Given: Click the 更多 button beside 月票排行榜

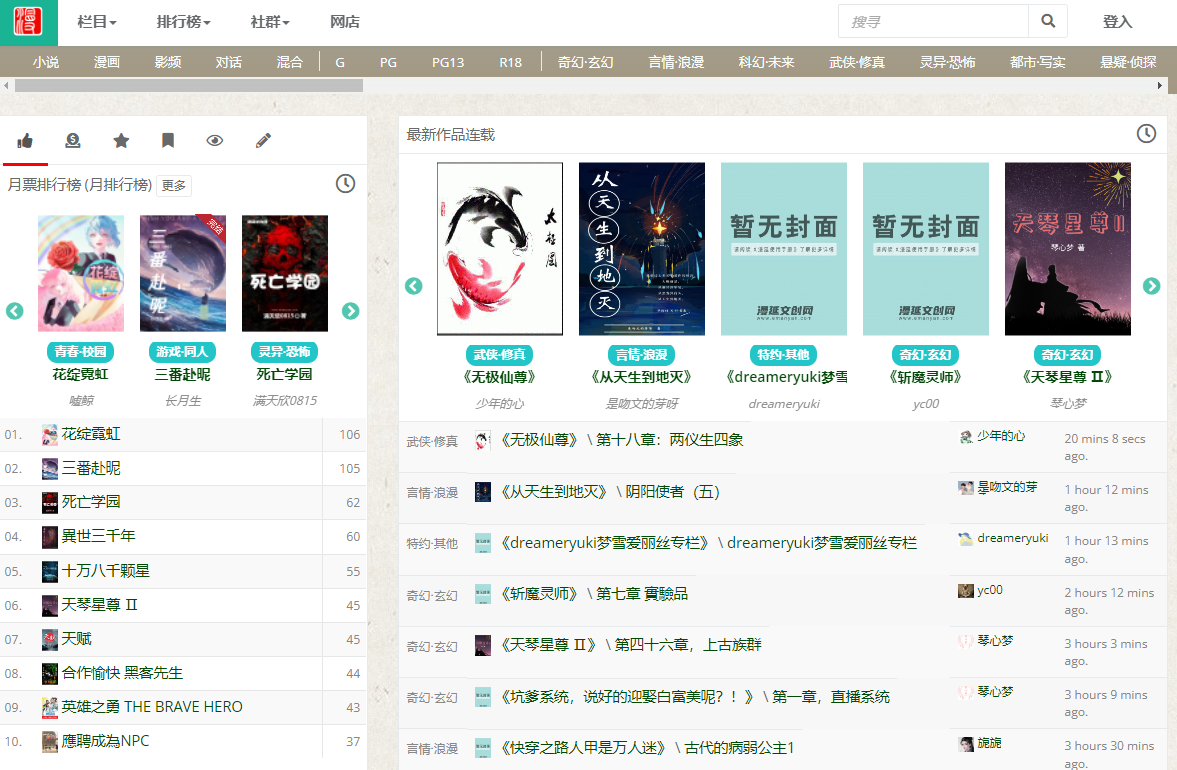Looking at the screenshot, I should coord(174,185).
